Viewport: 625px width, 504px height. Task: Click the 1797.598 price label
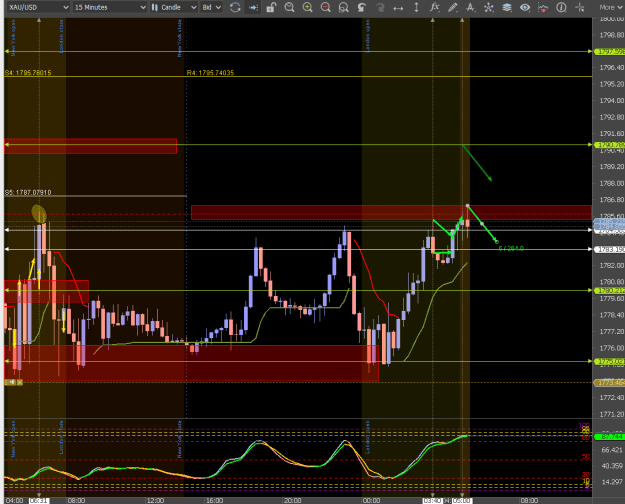click(x=609, y=51)
